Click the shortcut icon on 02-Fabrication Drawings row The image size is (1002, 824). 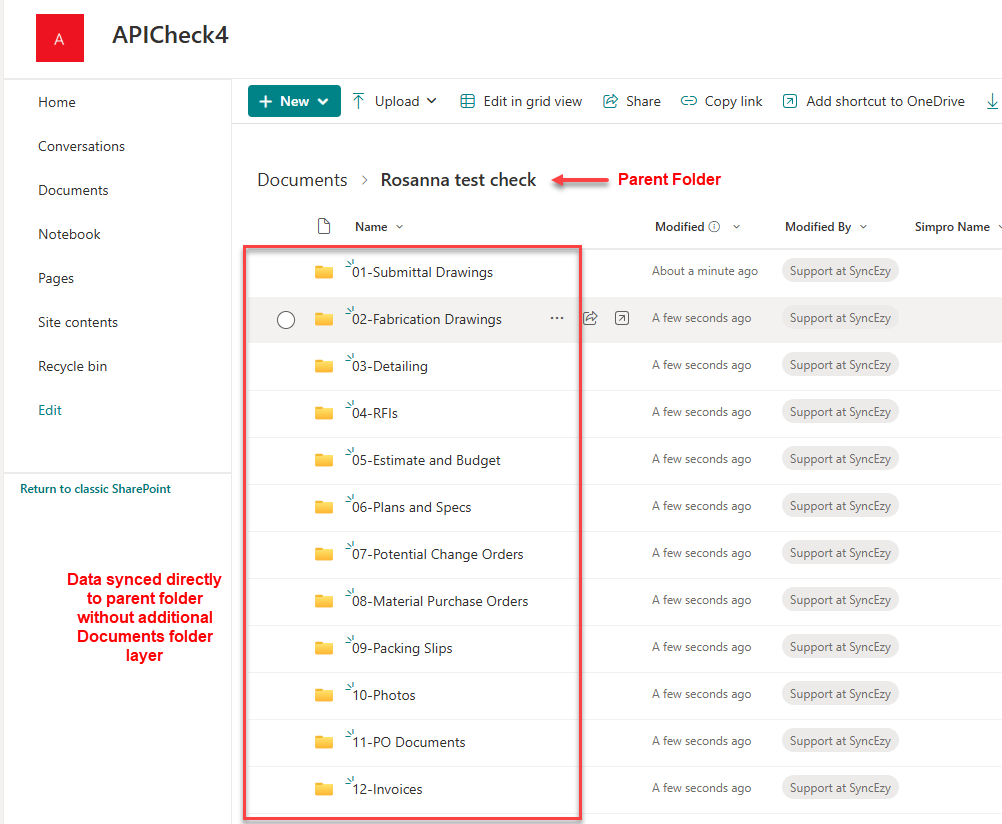622,318
